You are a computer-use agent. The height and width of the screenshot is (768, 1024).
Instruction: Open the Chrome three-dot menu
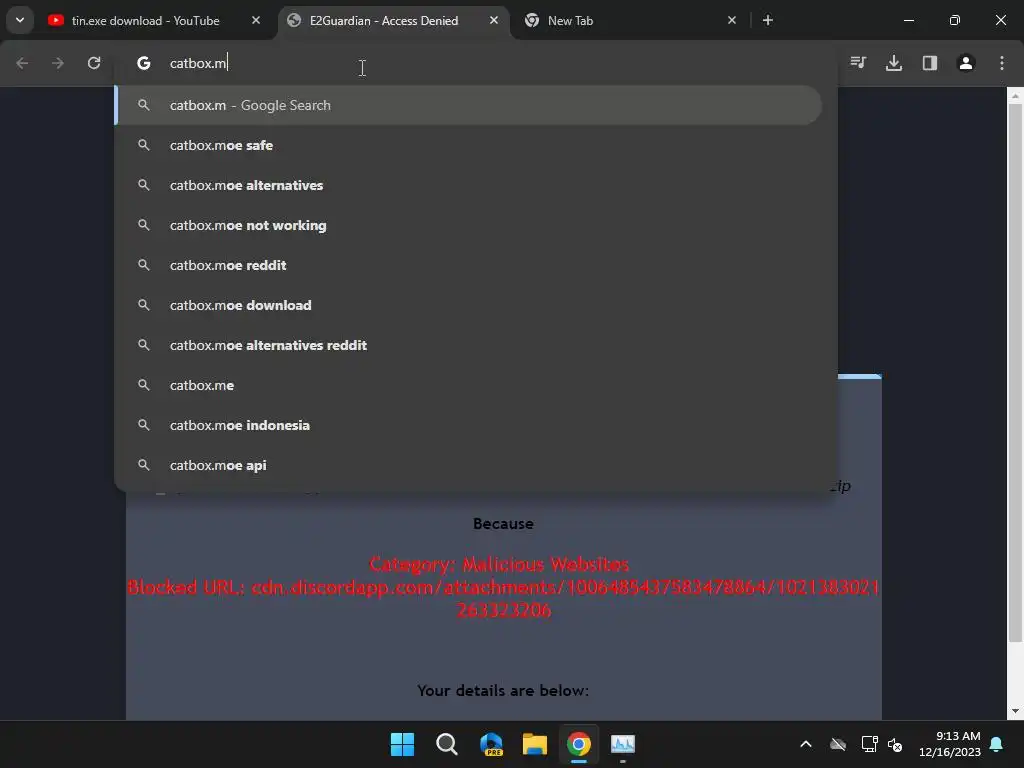1002,63
